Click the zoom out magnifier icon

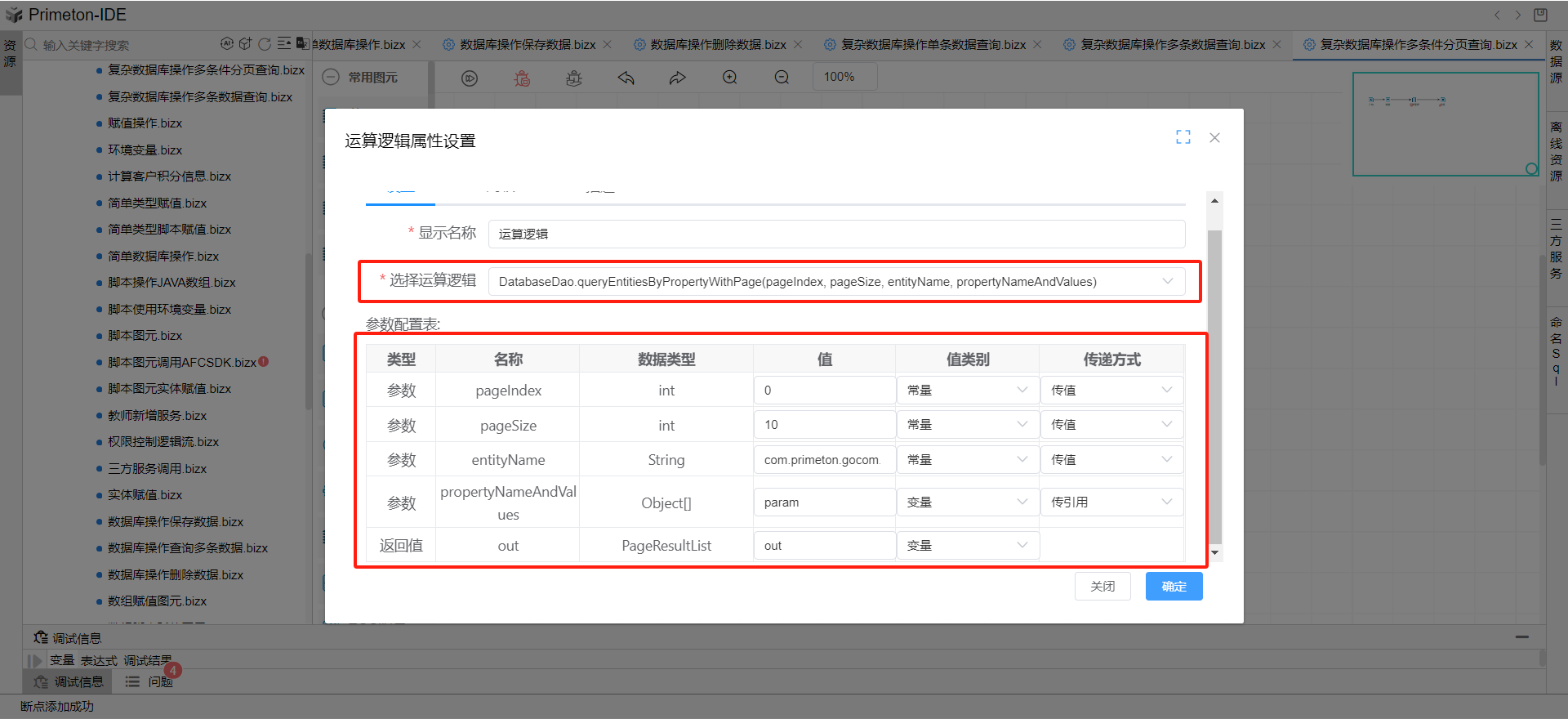[x=782, y=77]
